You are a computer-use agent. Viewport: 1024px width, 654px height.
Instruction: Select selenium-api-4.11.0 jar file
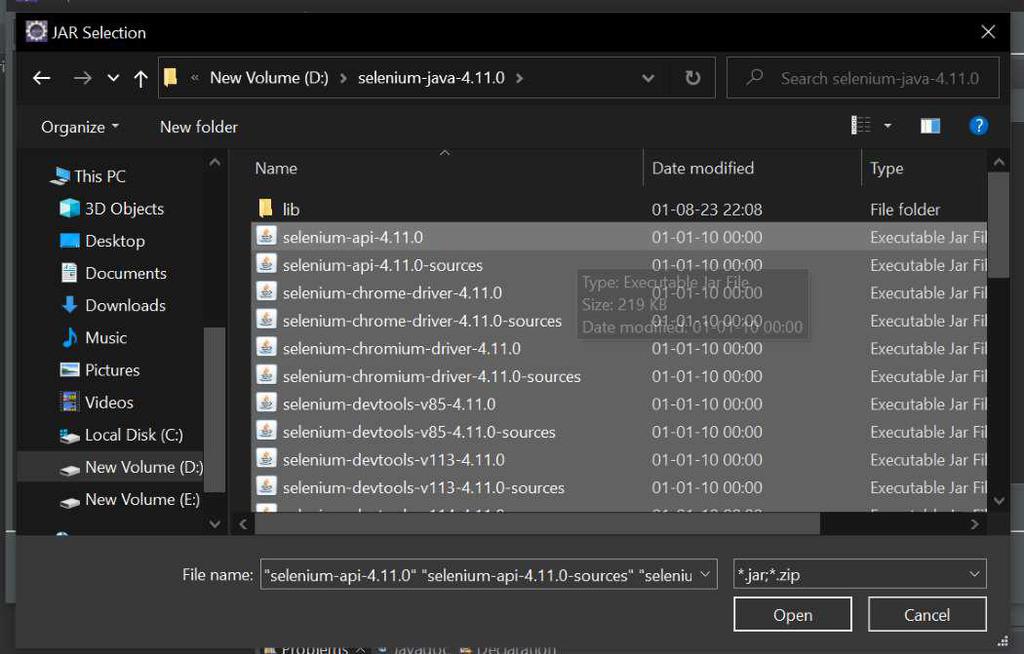pos(618,237)
